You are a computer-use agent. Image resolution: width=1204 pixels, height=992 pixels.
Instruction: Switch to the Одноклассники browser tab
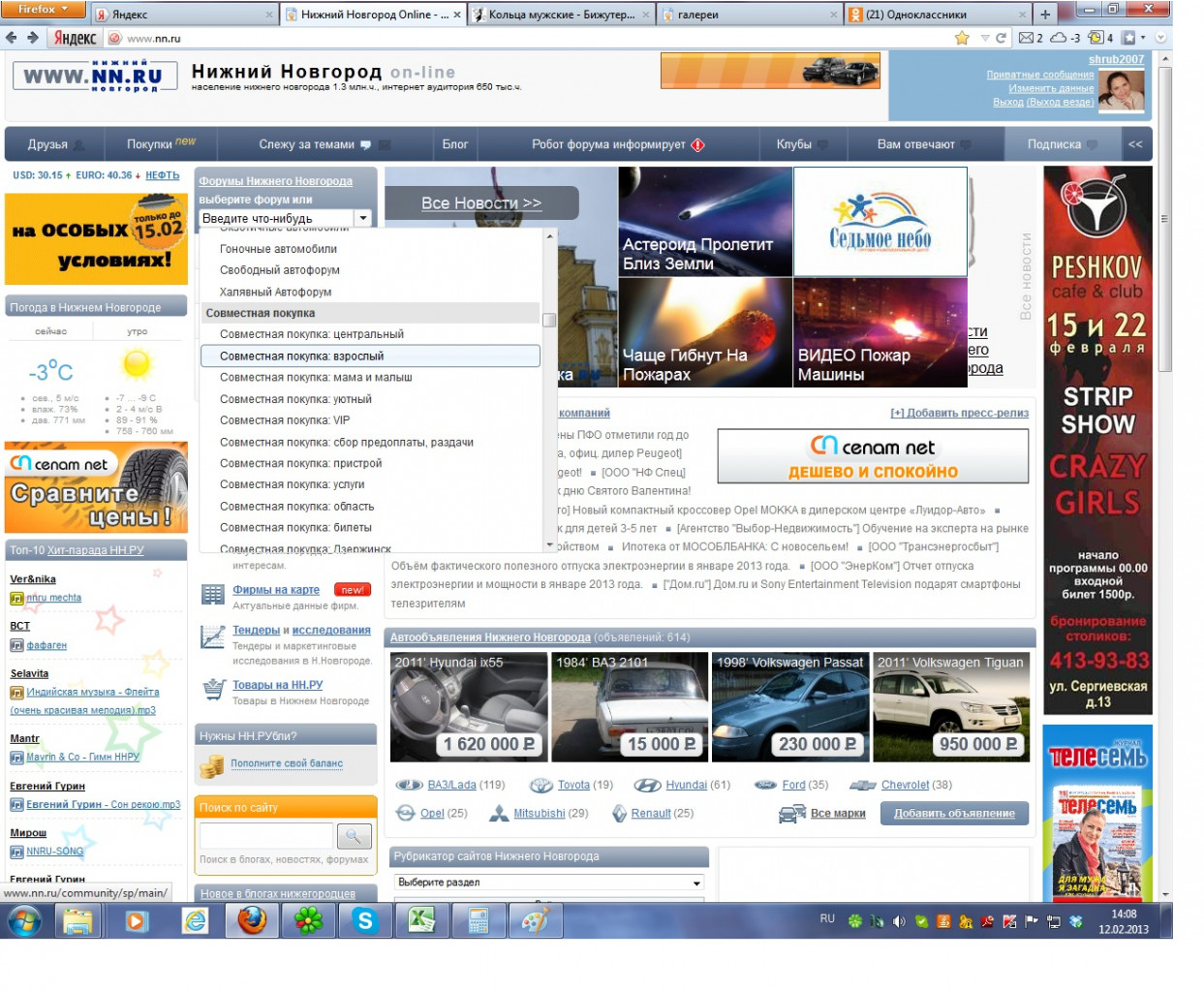(936, 15)
